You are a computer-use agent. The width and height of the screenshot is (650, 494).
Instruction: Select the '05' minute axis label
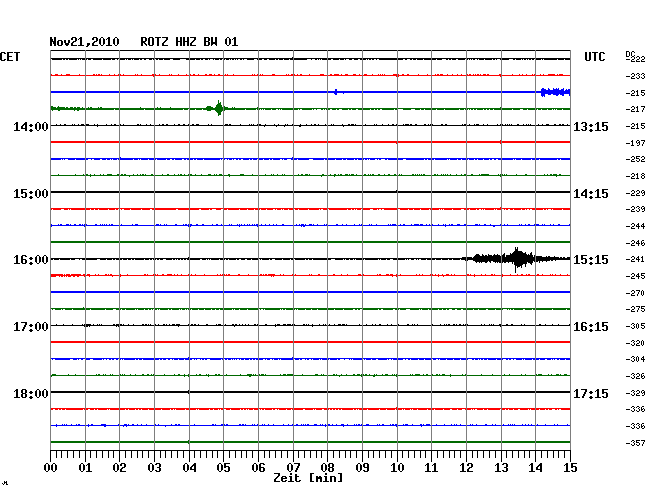[223, 468]
